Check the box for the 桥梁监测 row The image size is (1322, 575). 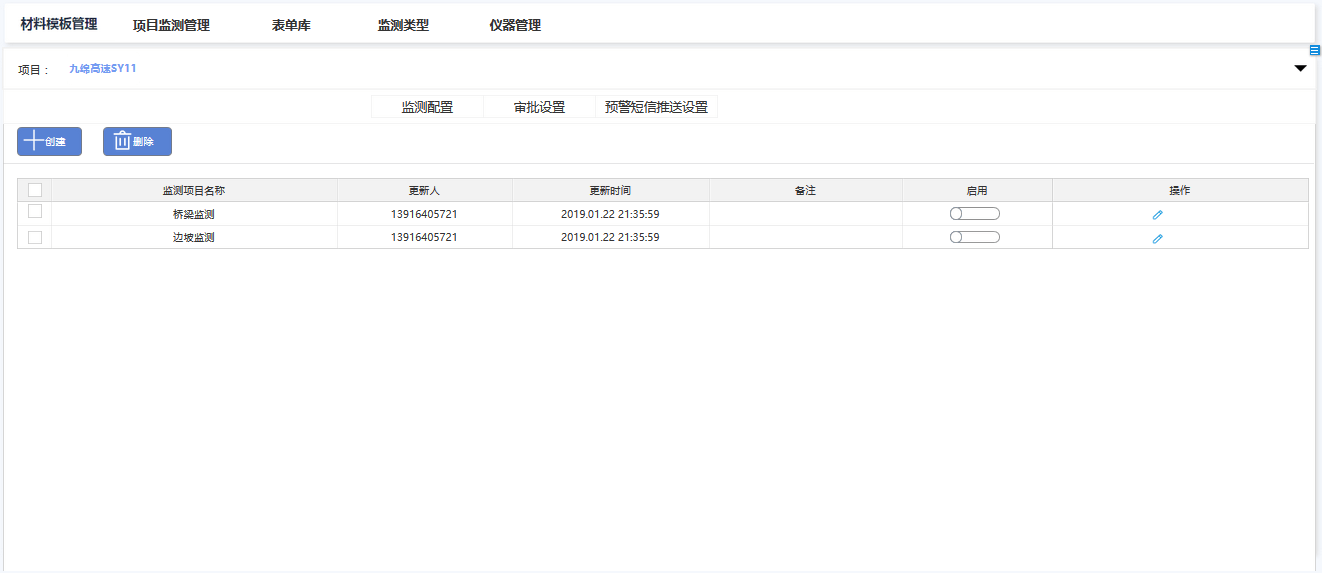pos(35,212)
